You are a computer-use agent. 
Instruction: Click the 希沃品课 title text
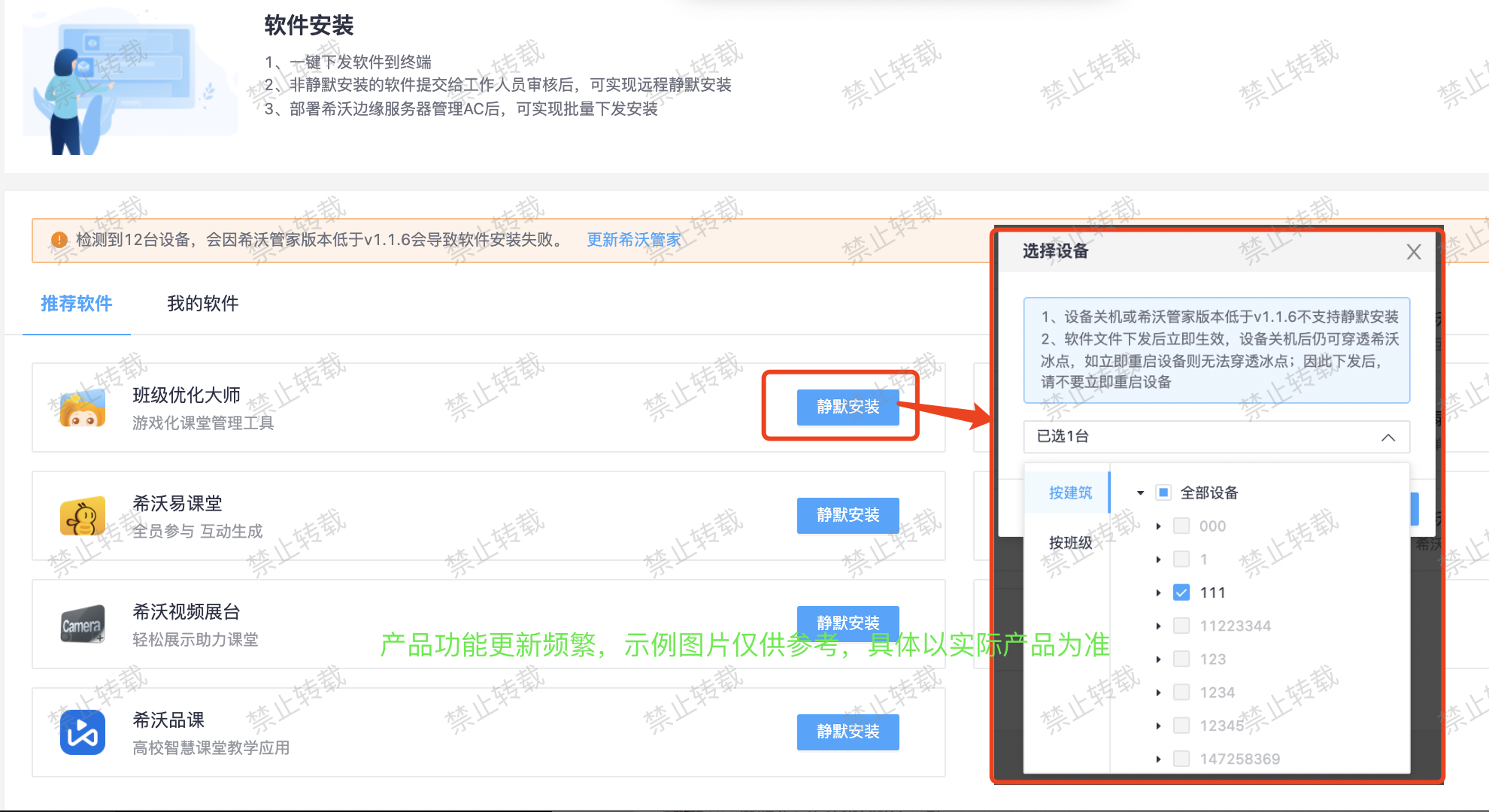coord(168,720)
